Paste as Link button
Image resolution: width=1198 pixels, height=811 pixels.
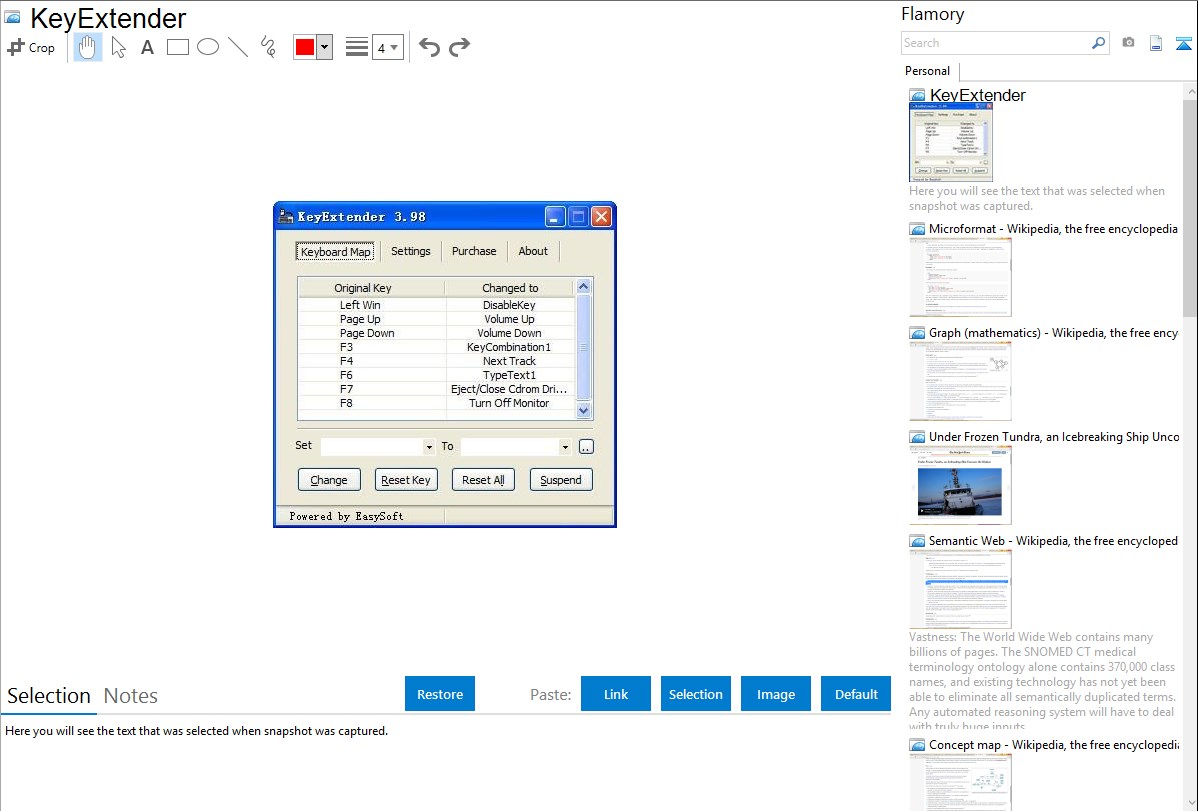616,694
